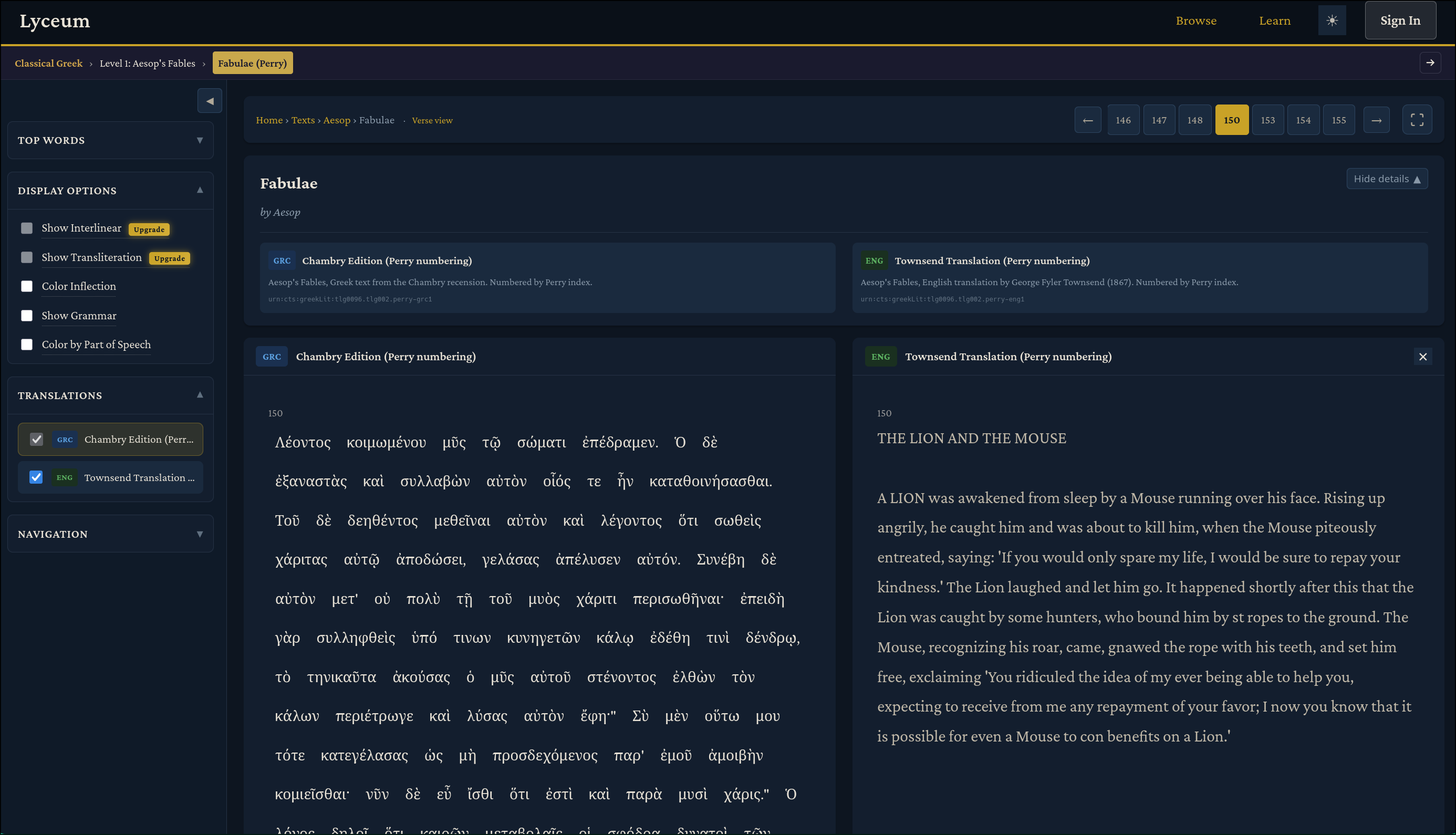Viewport: 1456px width, 835px height.
Task: Navigate to Texts via the breadcrumb
Action: click(304, 120)
